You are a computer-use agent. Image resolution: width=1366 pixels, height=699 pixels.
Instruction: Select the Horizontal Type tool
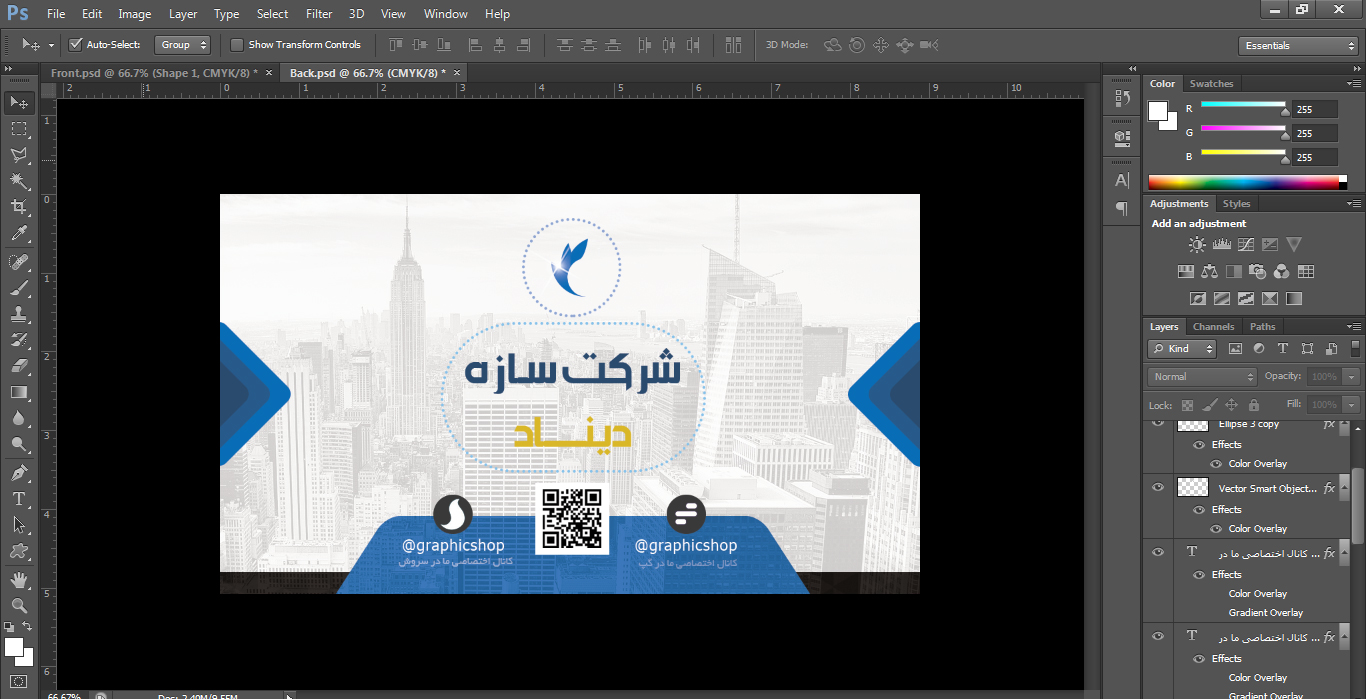pos(18,499)
